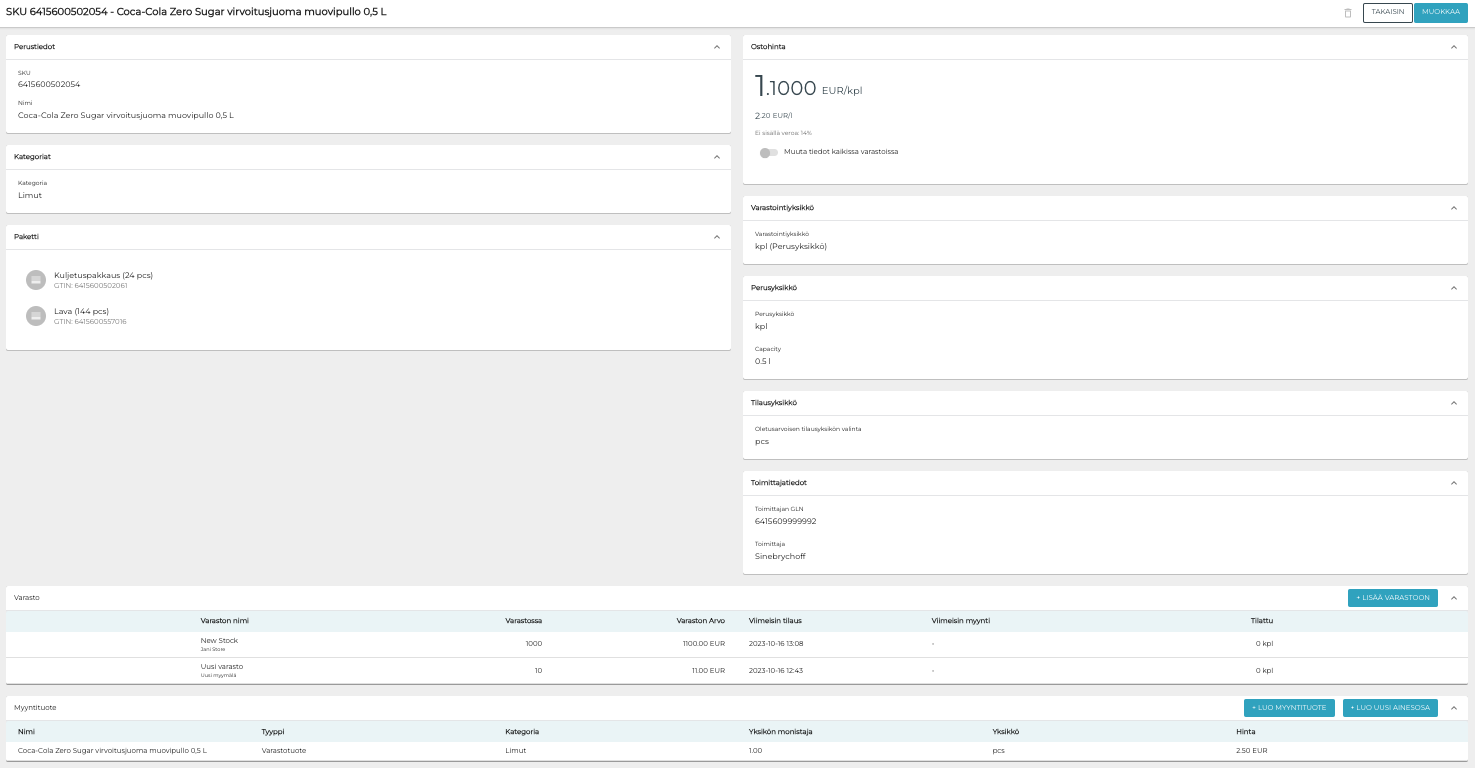Image resolution: width=1475 pixels, height=768 pixels.
Task: Collapse the Ostohinta panel
Action: point(1453,47)
